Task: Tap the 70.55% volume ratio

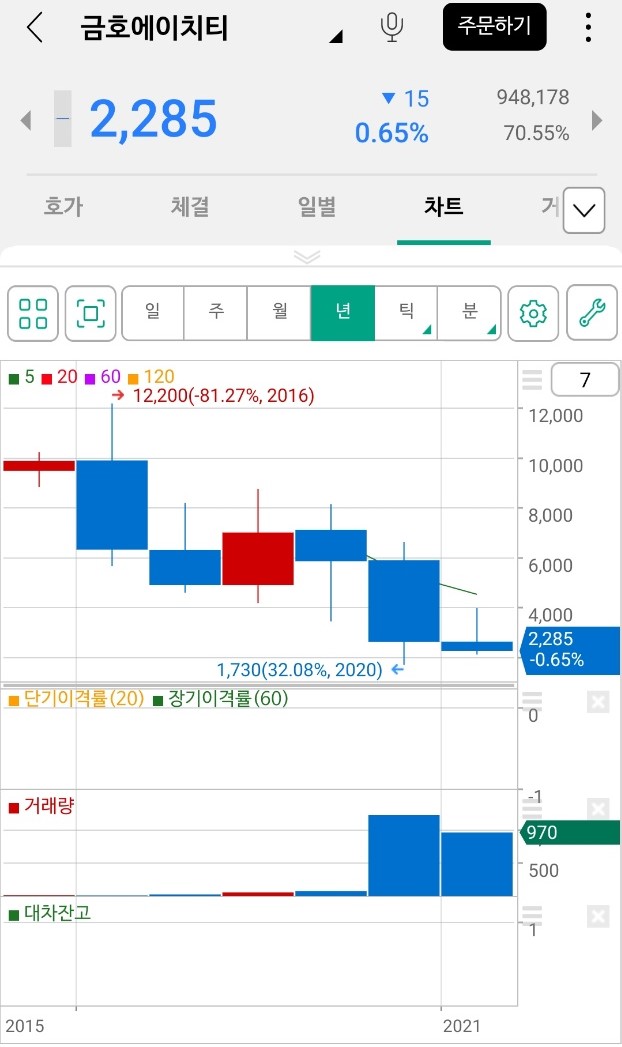Action: pyautogui.click(x=536, y=133)
